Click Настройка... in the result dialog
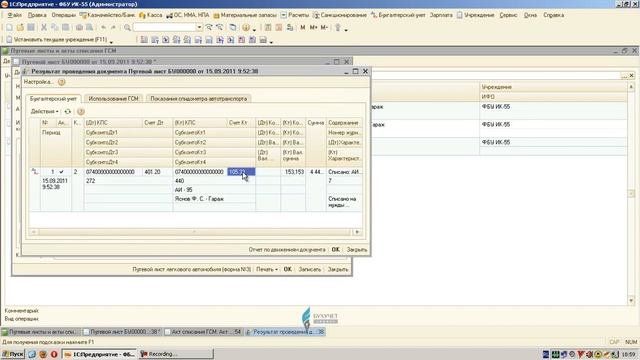Screen dimensions: 640x360 click(39, 82)
